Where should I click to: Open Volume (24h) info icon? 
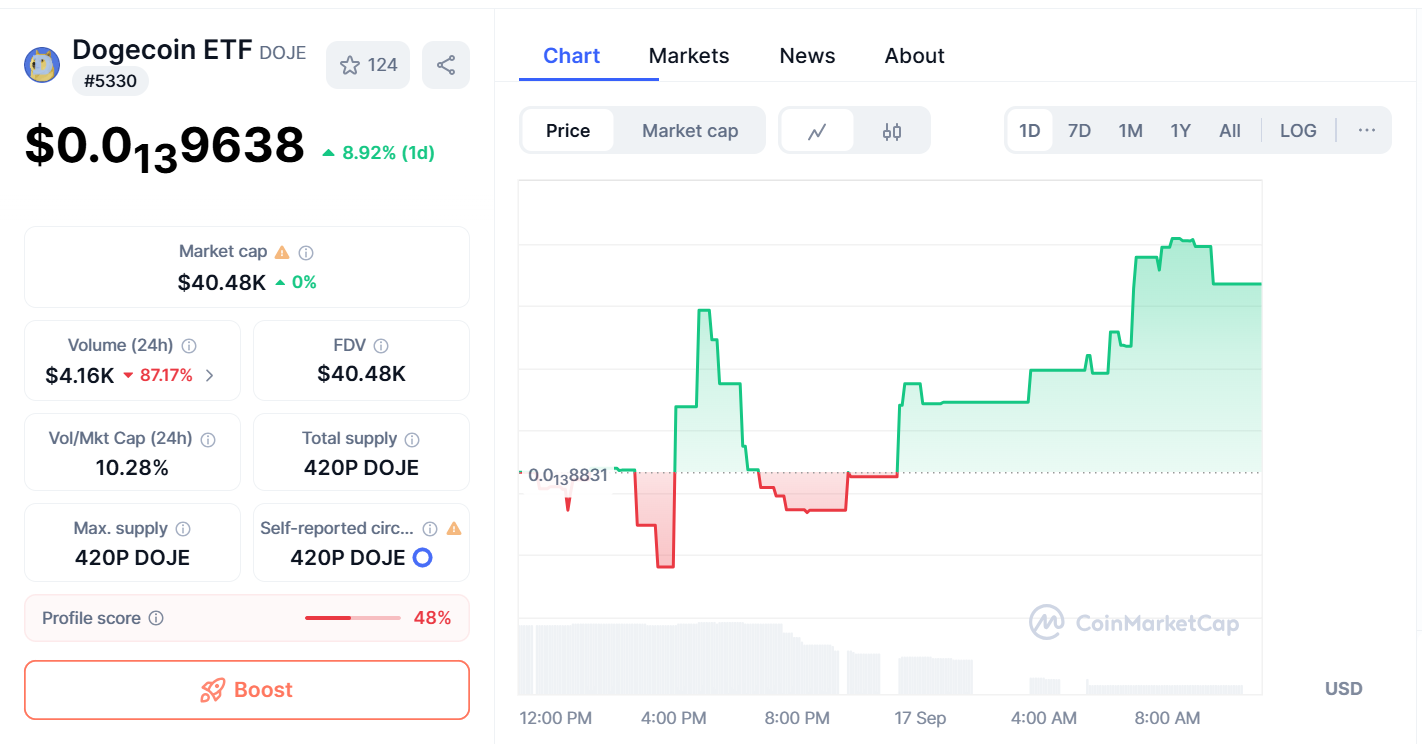pos(189,346)
